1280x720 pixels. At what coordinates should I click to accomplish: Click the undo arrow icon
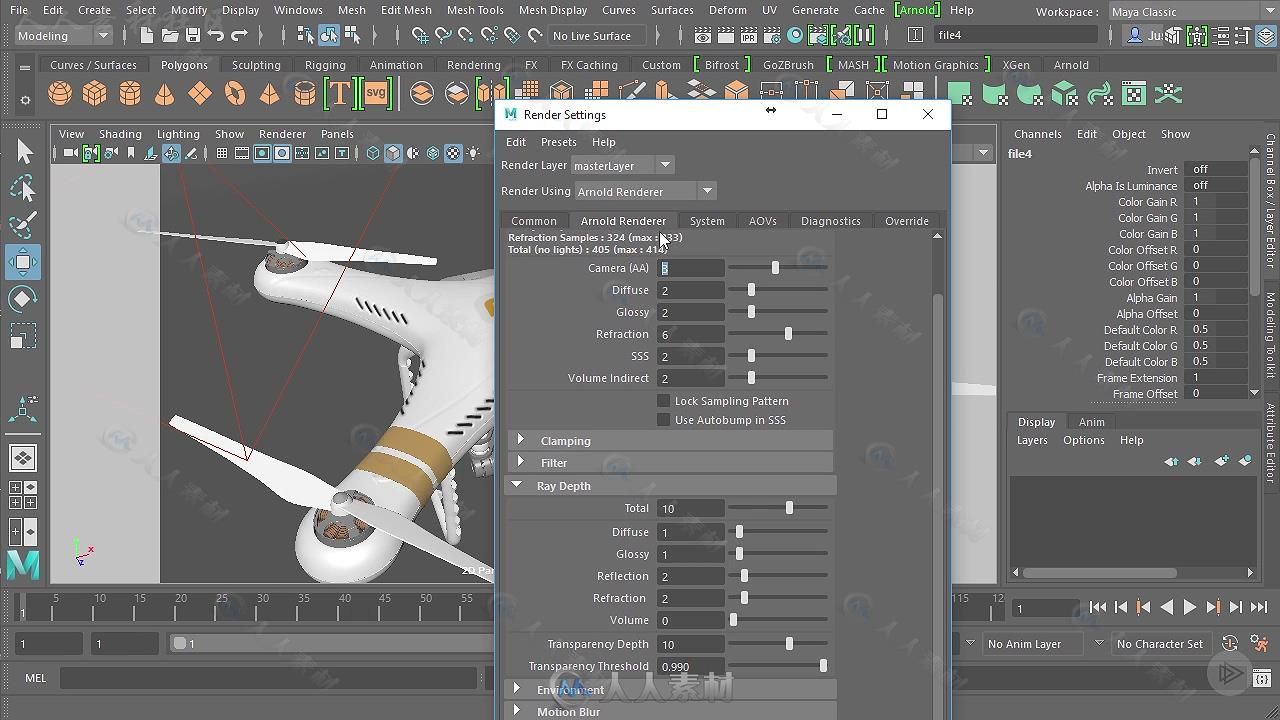[x=216, y=35]
